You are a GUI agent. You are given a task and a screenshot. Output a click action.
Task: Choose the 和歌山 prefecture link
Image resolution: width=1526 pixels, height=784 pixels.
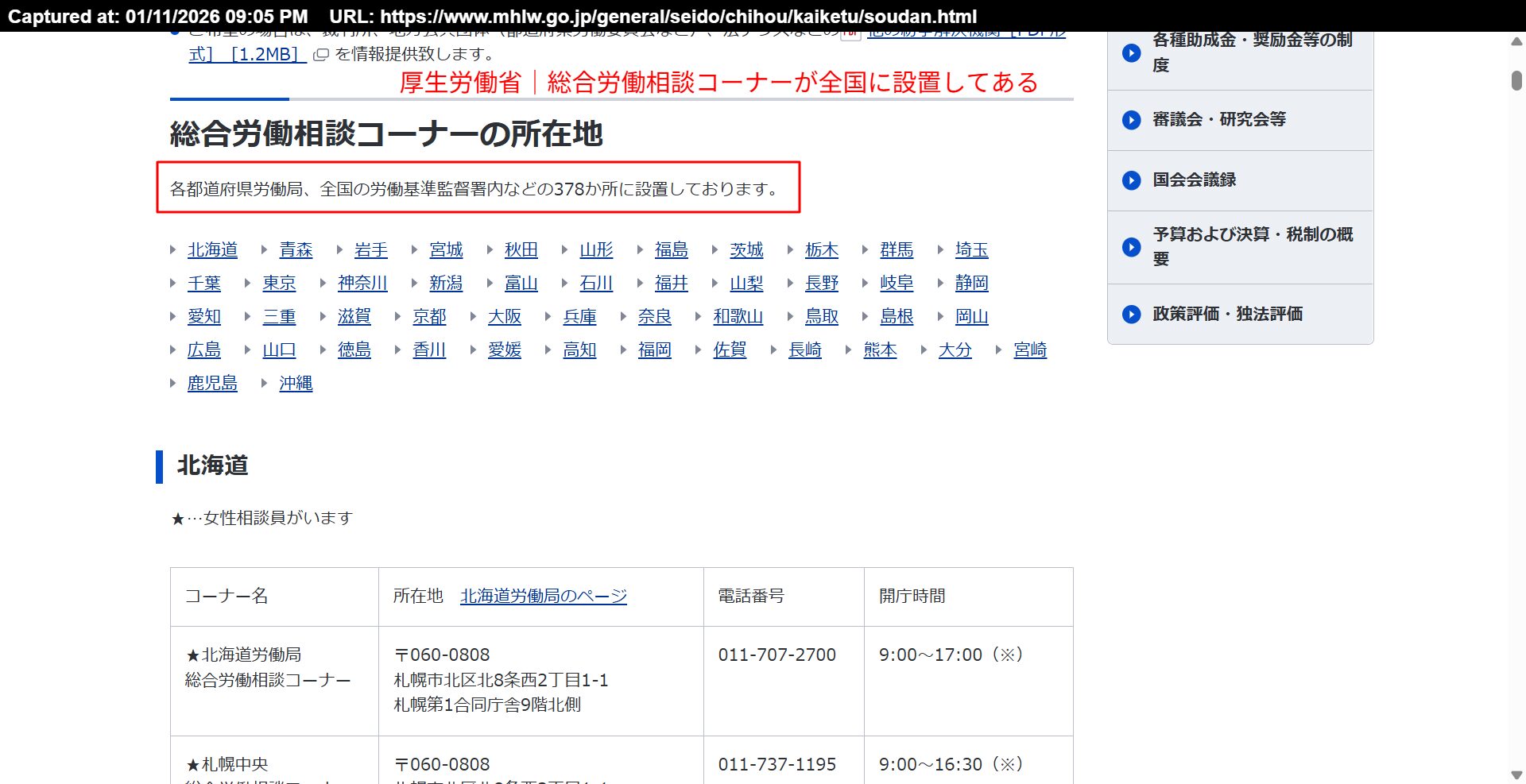pyautogui.click(x=738, y=317)
